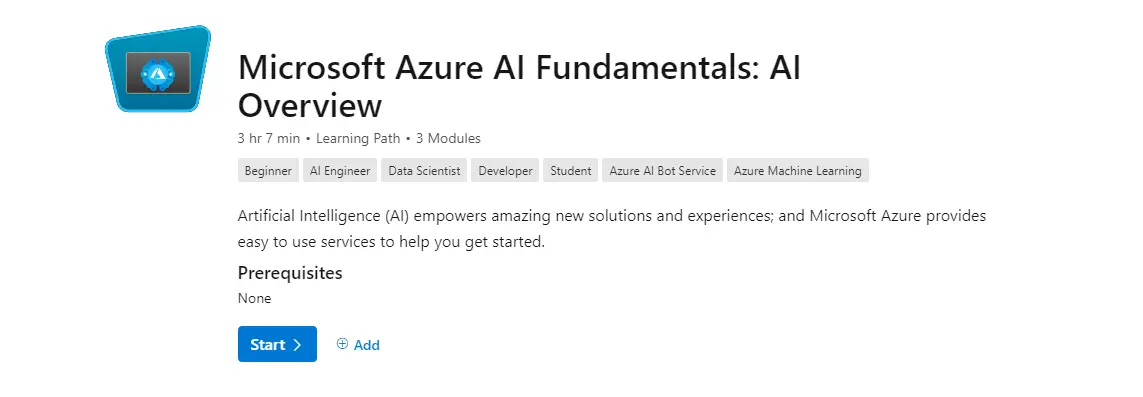Click the chevron arrow inside Start button

coord(297,345)
